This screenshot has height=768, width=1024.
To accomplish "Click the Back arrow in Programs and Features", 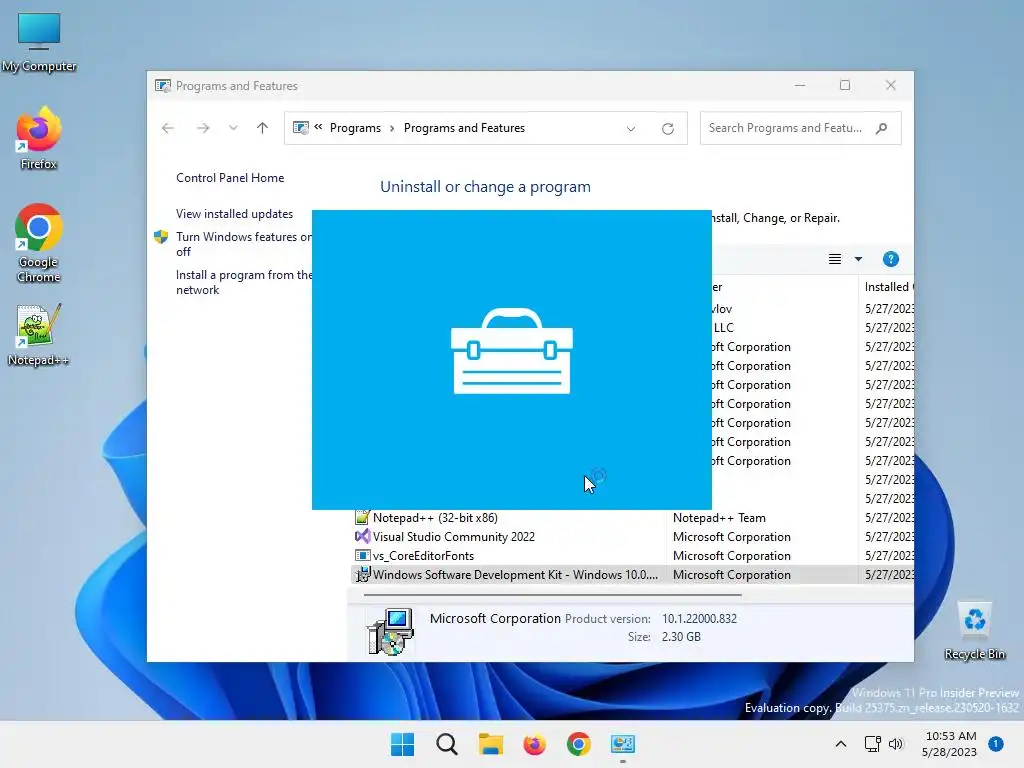I will [168, 128].
